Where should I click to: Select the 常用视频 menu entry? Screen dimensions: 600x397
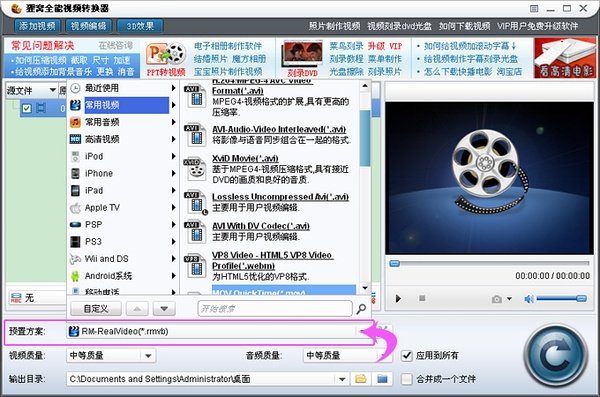point(122,105)
